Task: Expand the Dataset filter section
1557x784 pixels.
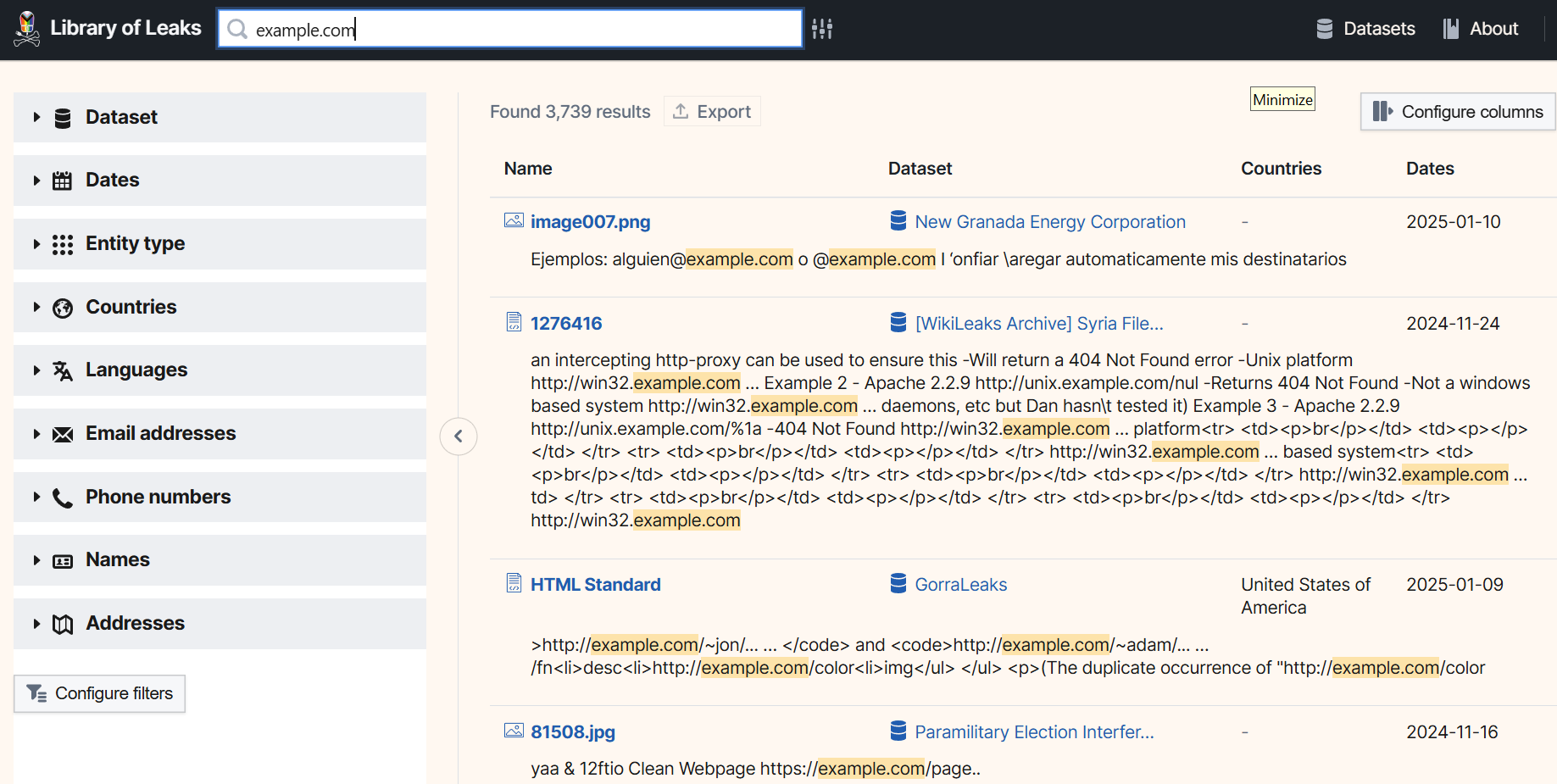Action: 220,117
